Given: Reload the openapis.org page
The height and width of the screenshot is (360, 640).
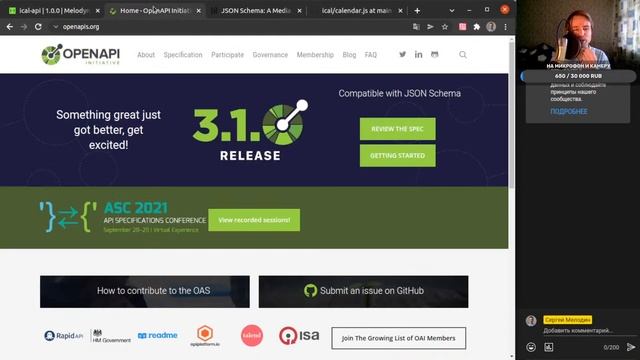Looking at the screenshot, I should coord(38,27).
